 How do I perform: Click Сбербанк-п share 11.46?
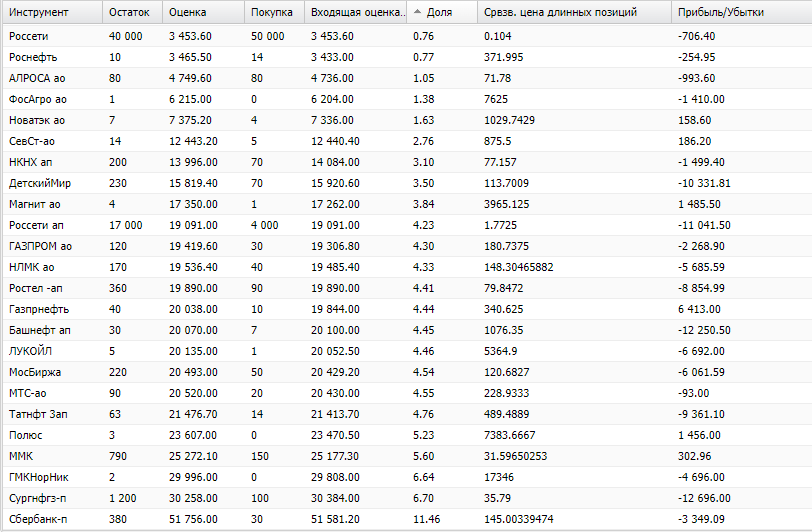click(427, 519)
